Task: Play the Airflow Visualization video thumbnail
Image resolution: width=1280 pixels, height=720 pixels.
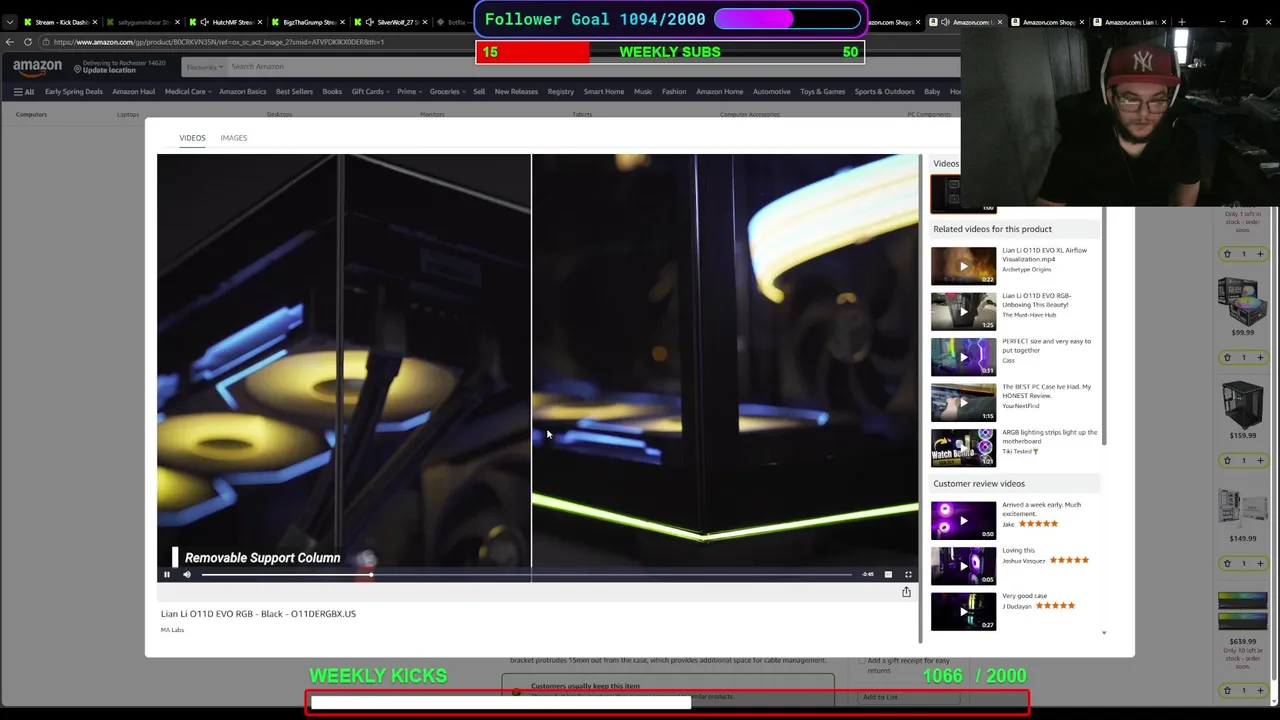Action: tap(963, 266)
